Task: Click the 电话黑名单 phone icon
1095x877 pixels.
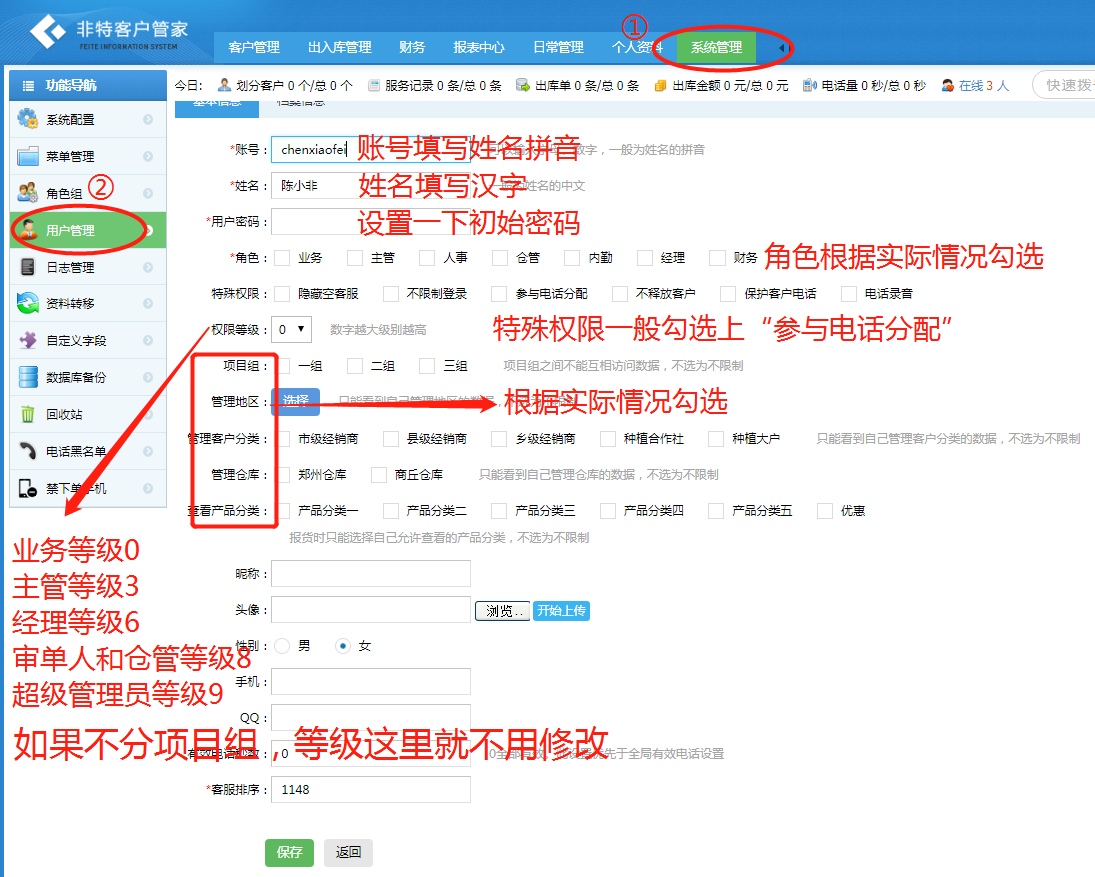Action: (x=27, y=451)
